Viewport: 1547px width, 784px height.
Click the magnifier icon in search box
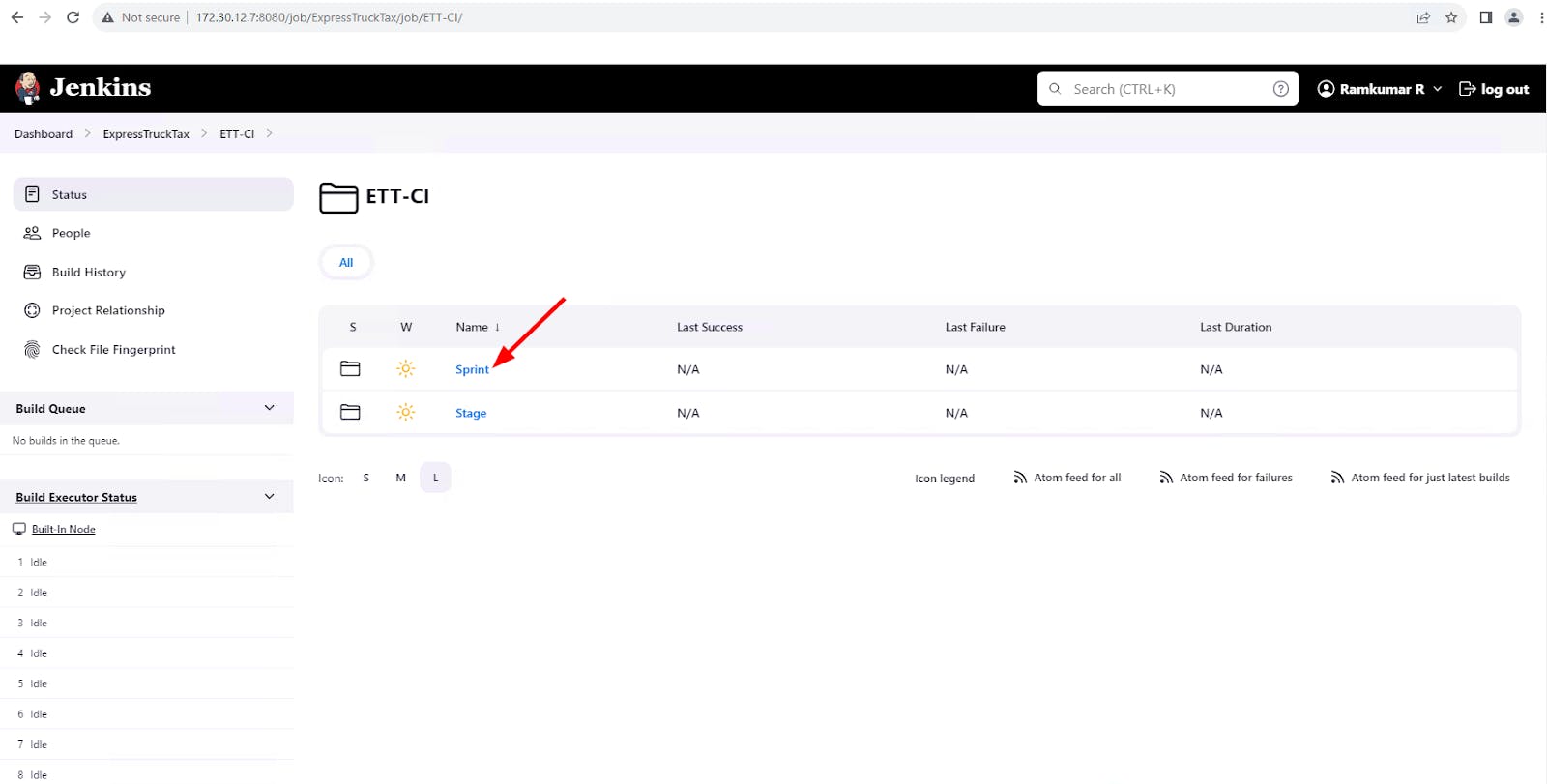coord(1055,89)
